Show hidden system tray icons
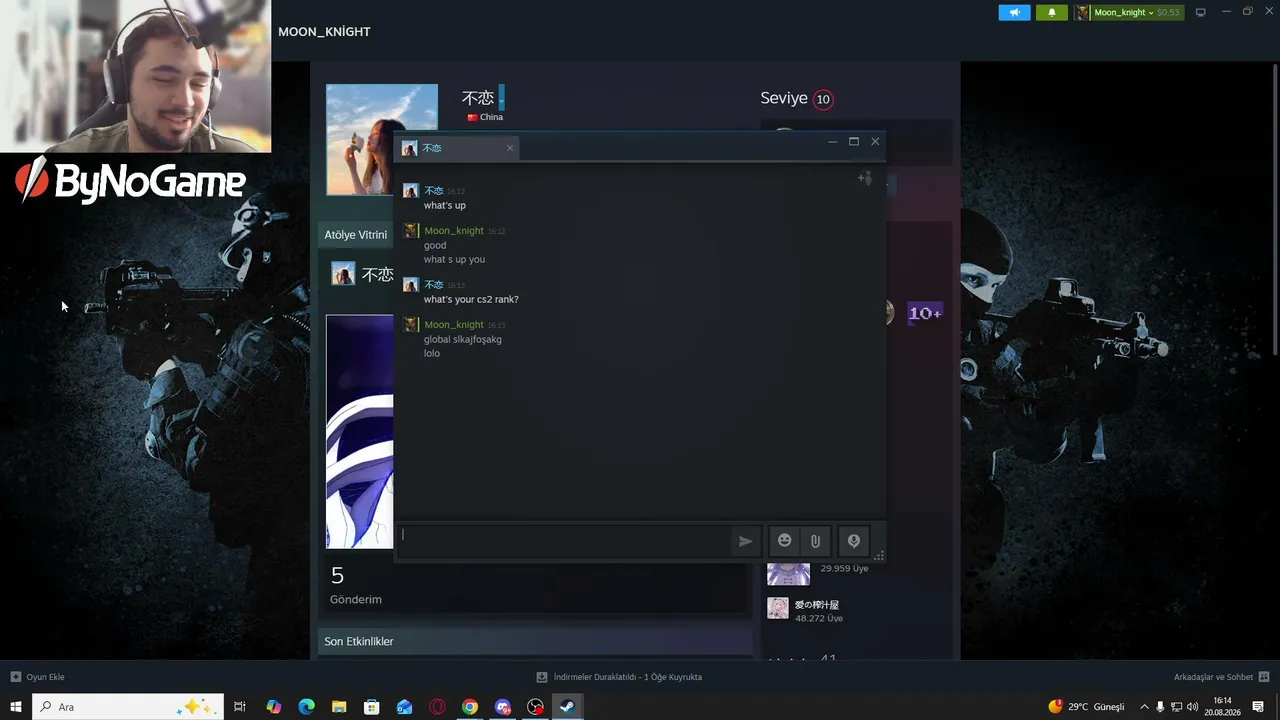 click(1144, 707)
